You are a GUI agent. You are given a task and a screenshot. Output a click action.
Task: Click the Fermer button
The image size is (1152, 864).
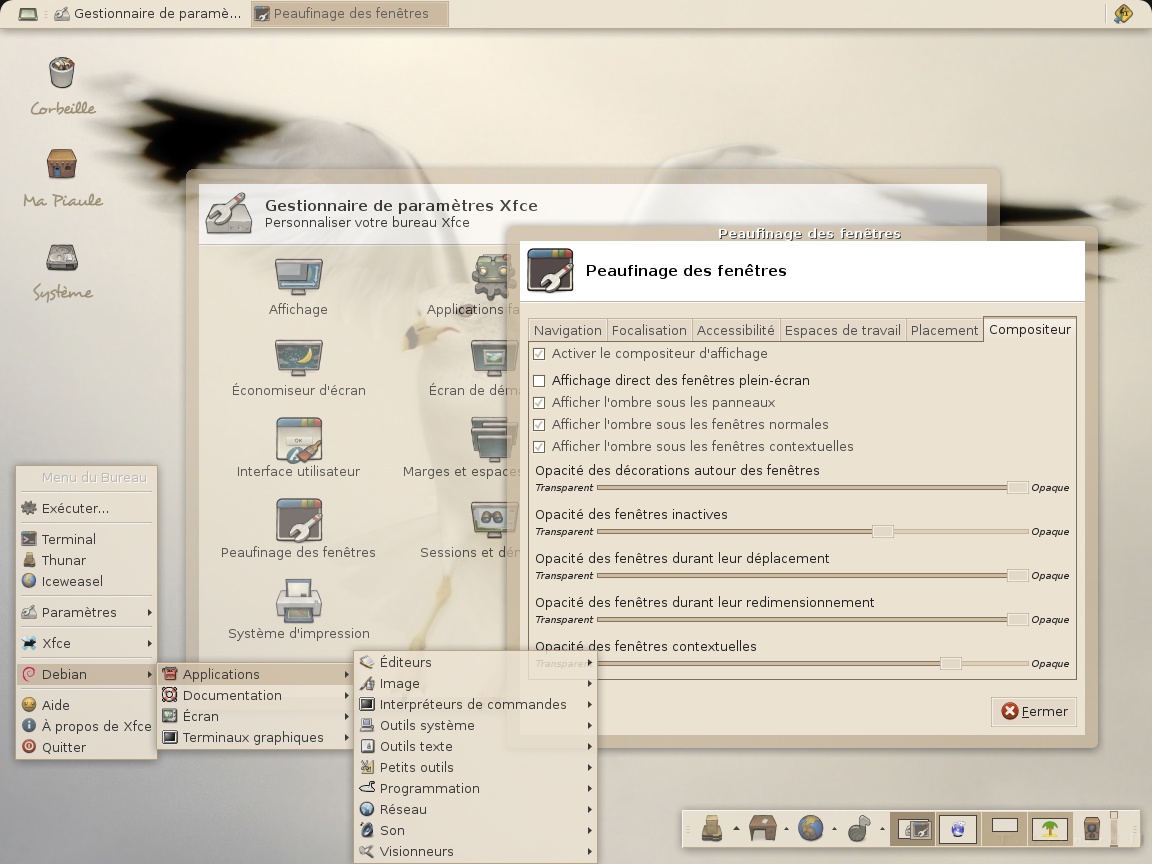click(x=1034, y=711)
